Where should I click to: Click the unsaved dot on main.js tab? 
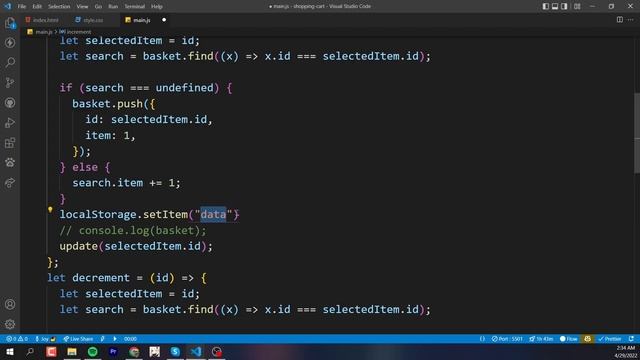coord(164,20)
